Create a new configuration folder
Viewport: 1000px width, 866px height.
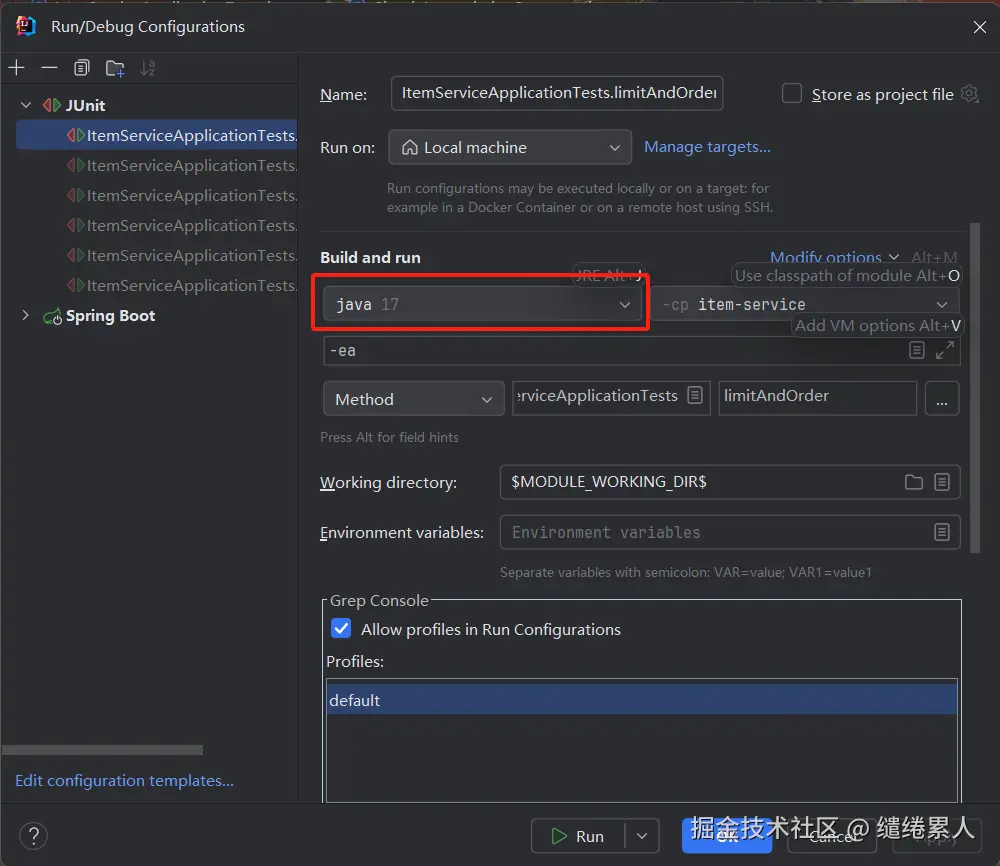(x=115, y=68)
